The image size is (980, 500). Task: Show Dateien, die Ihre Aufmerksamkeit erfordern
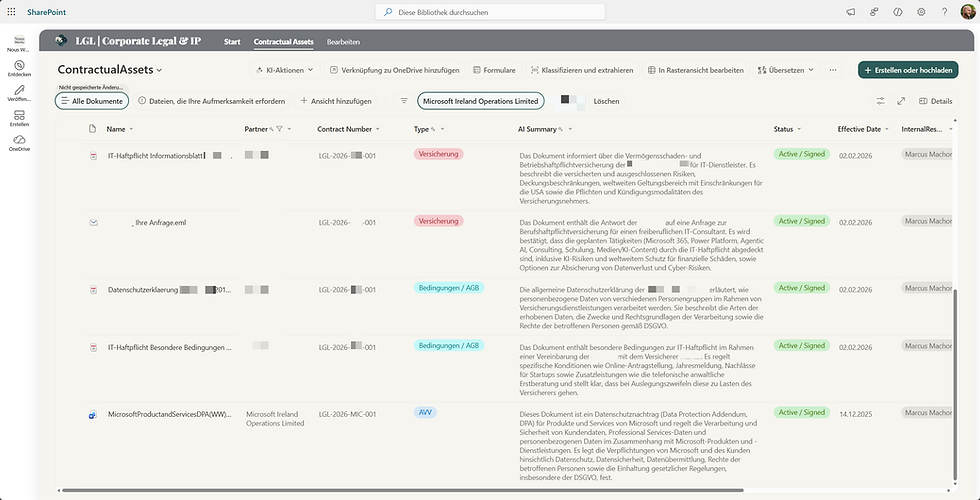tap(212, 101)
